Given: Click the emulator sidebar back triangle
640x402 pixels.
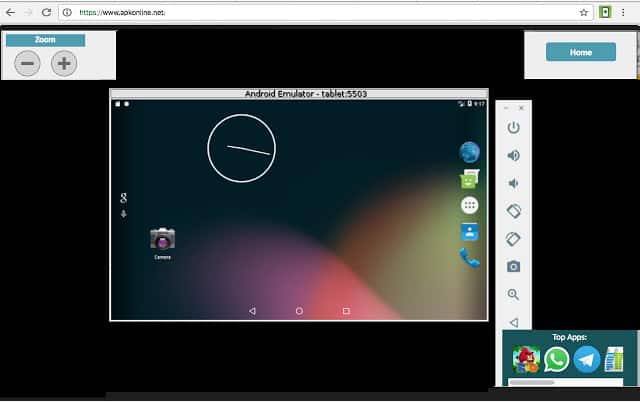Looking at the screenshot, I should pyautogui.click(x=514, y=322).
